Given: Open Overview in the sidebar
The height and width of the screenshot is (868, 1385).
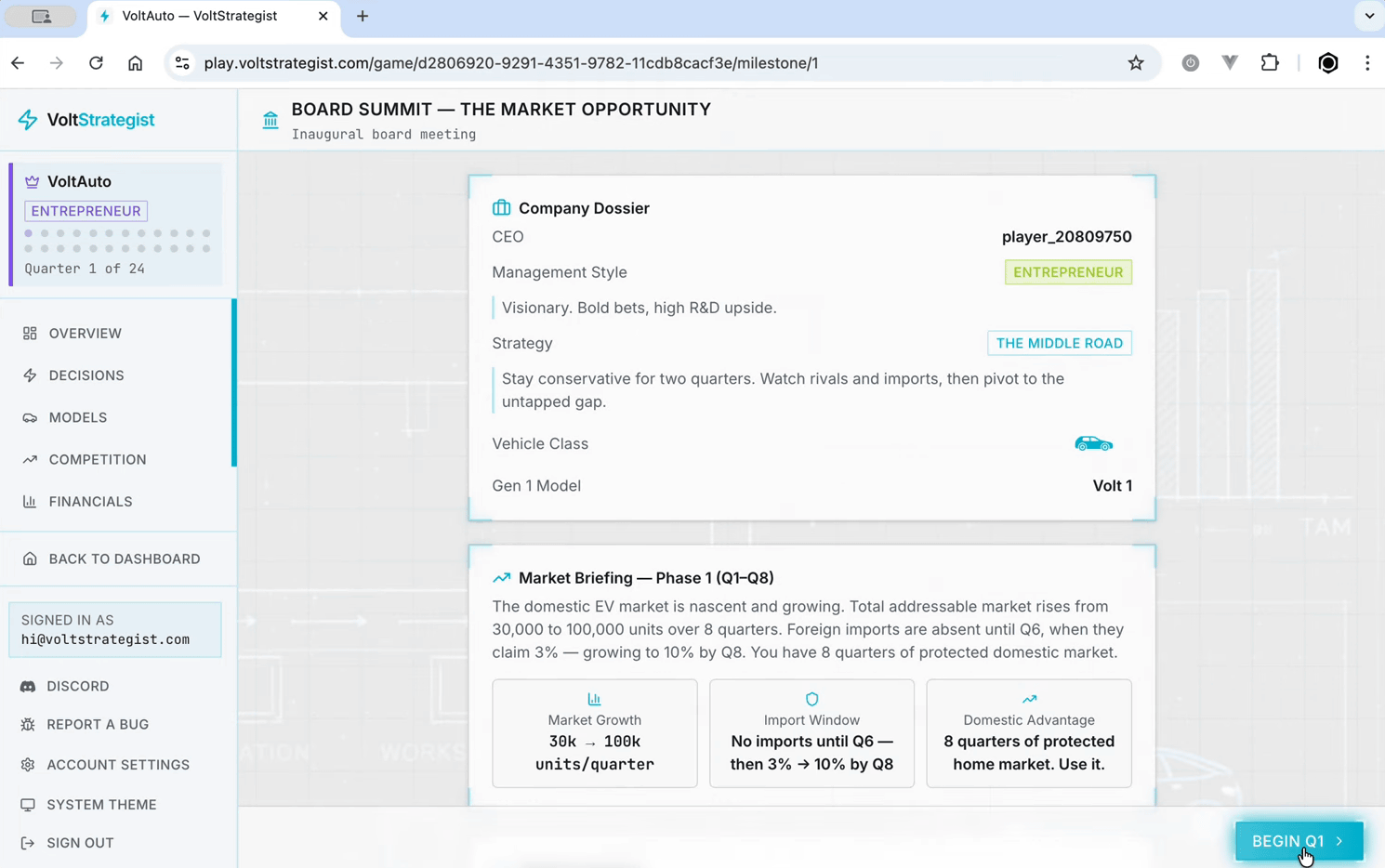Looking at the screenshot, I should coord(85,334).
